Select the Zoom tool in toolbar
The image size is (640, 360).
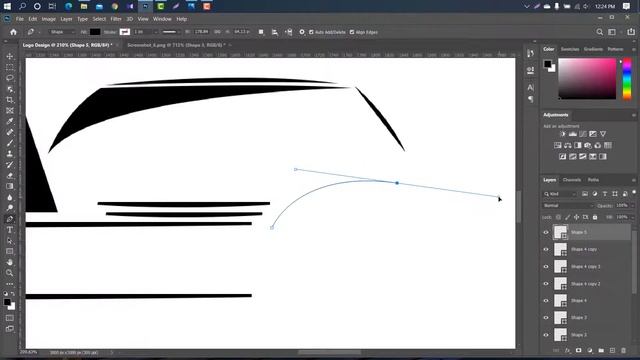point(10,273)
